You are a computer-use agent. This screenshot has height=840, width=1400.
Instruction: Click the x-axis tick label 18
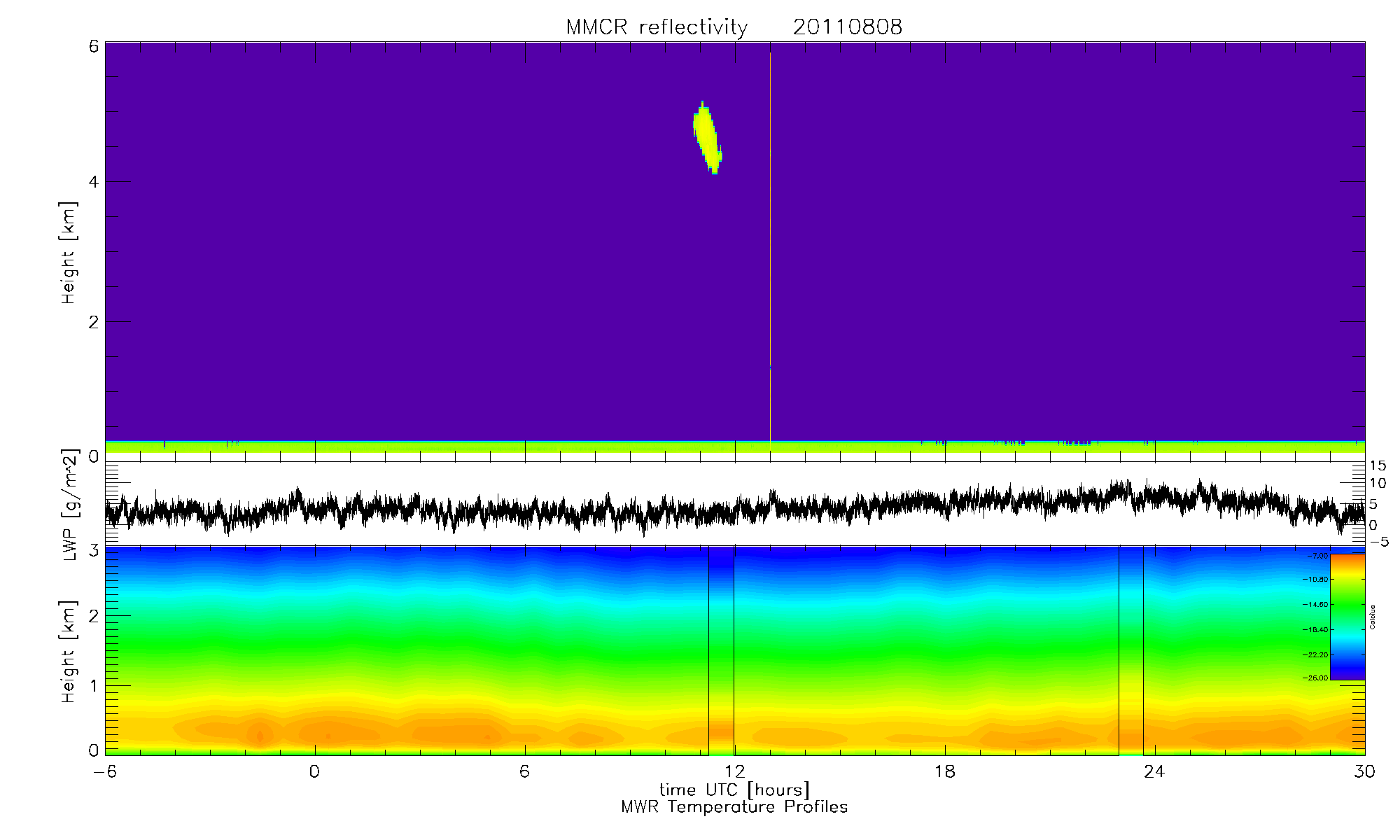coord(944,771)
